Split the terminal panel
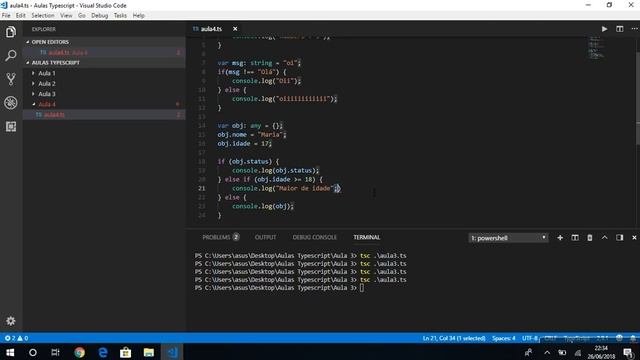 coord(575,238)
